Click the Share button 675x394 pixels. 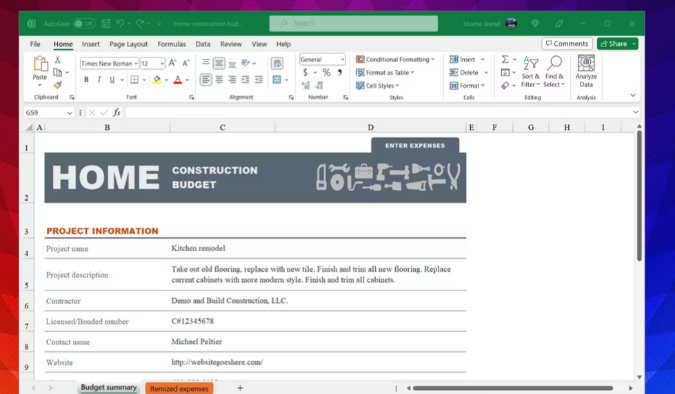[x=614, y=44]
